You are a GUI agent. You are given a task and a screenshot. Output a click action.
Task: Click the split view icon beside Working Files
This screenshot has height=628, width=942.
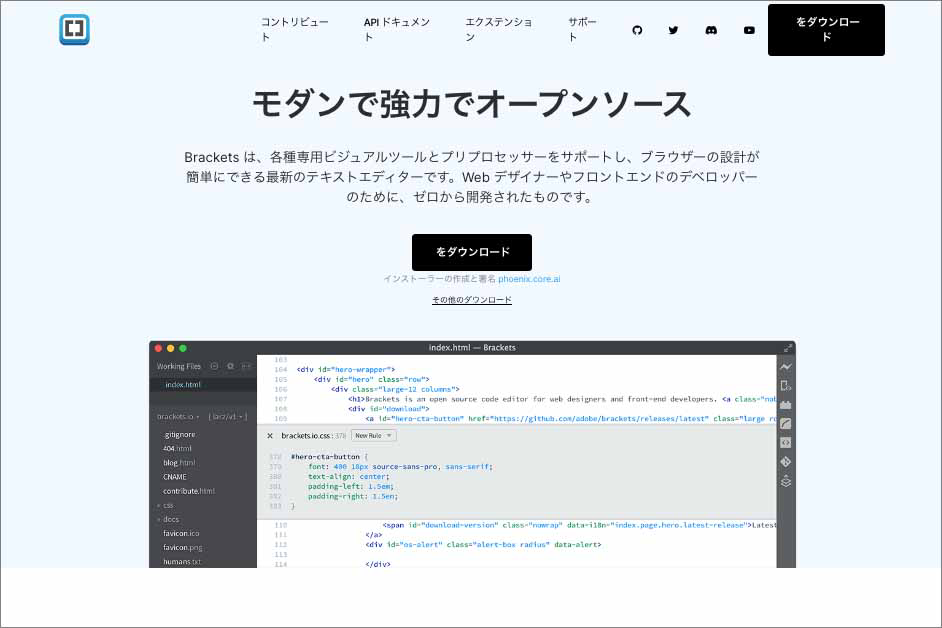pos(245,367)
